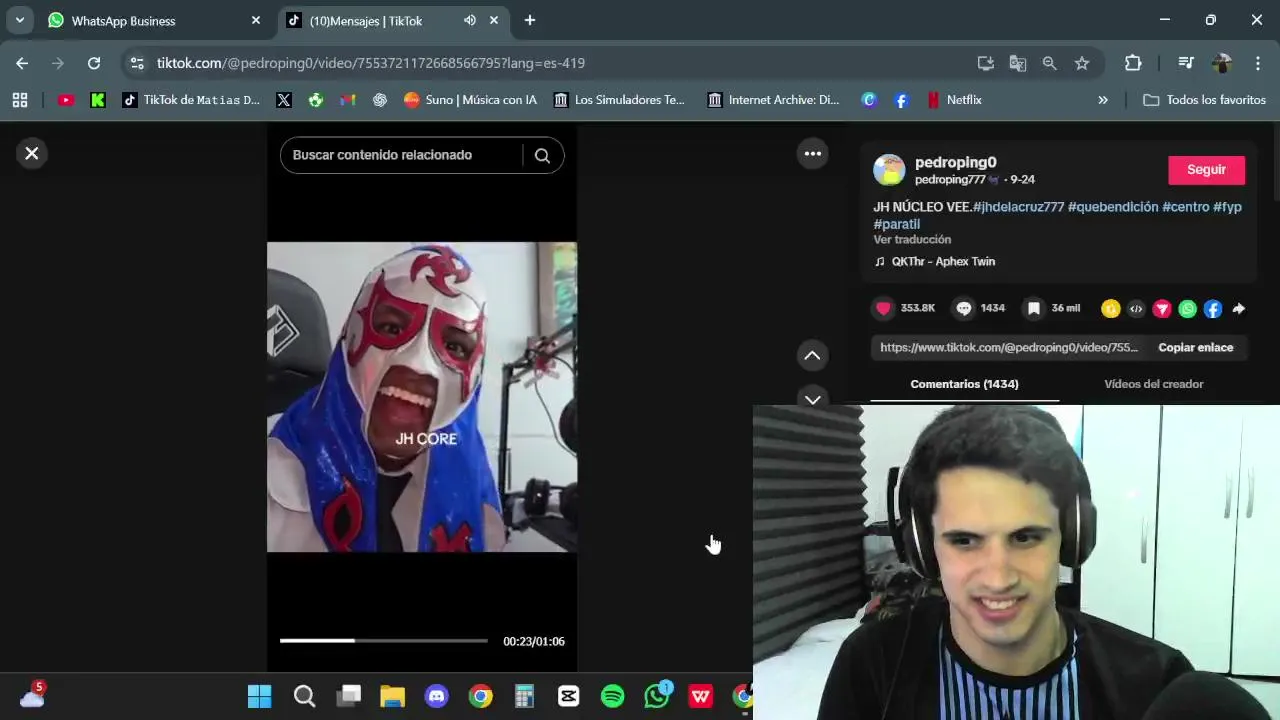View site information icon in address bar
The image size is (1280, 720).
point(137,63)
